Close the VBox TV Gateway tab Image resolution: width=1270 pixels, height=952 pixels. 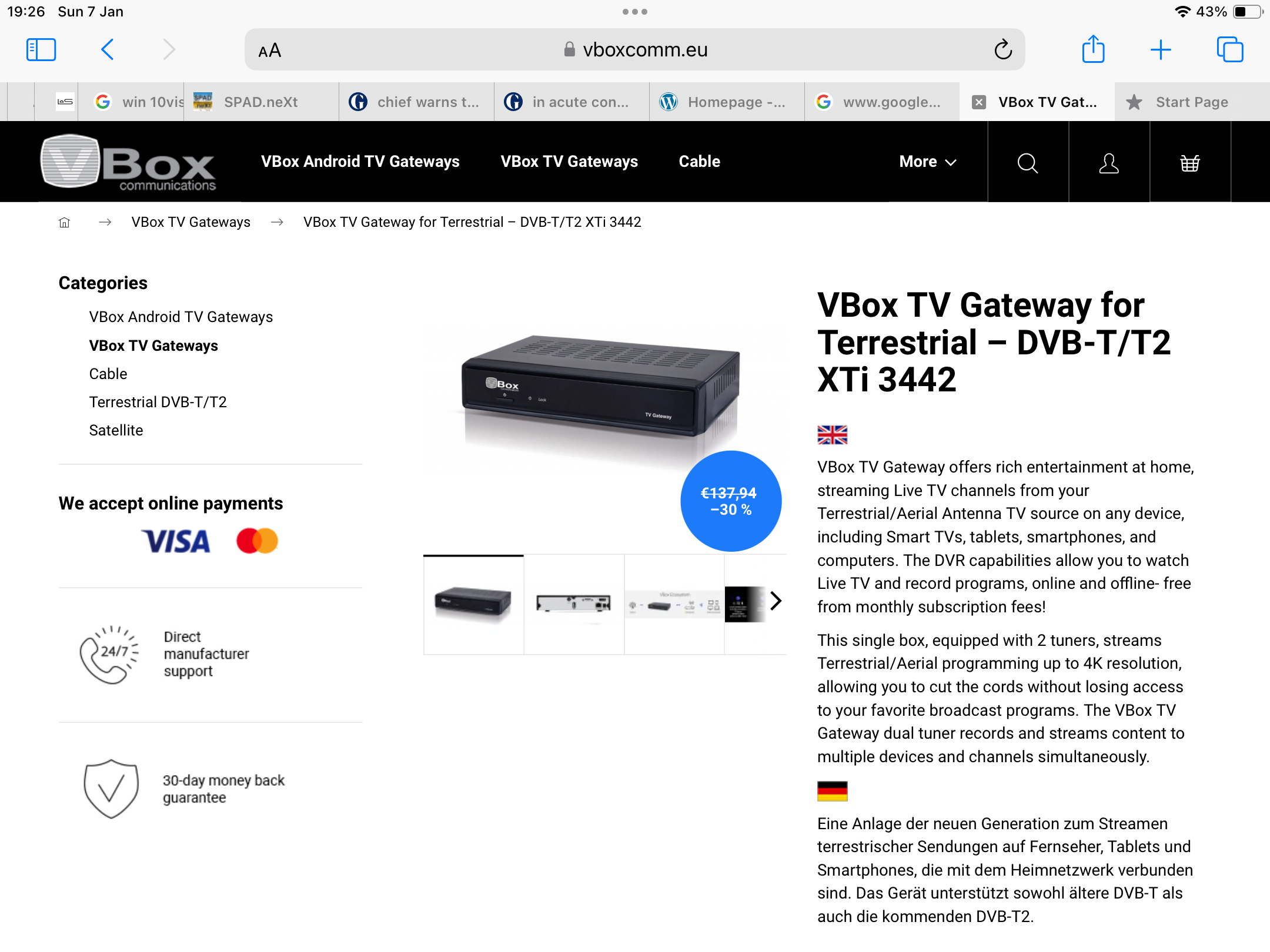coord(979,102)
